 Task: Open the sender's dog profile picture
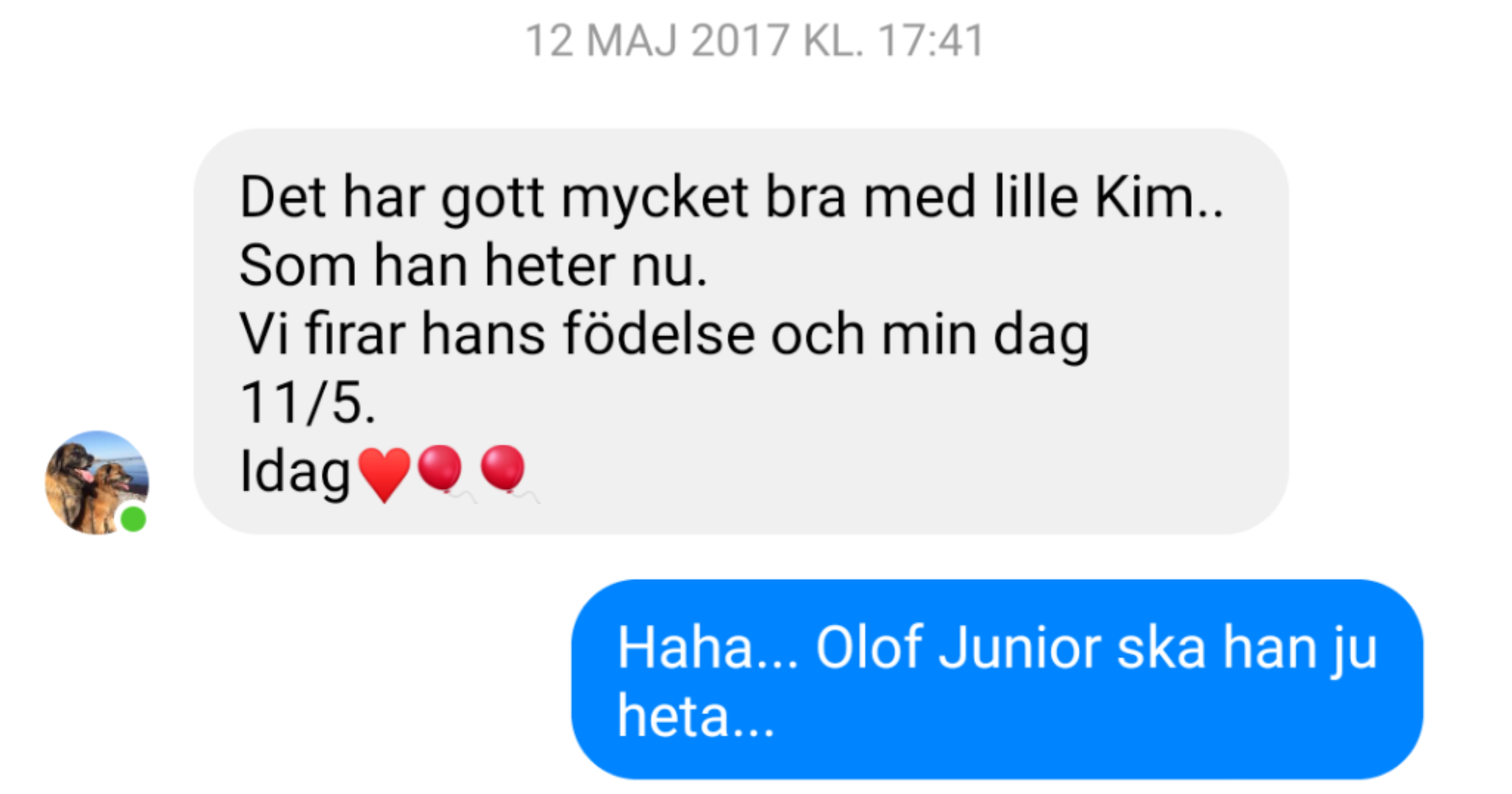tap(97, 482)
